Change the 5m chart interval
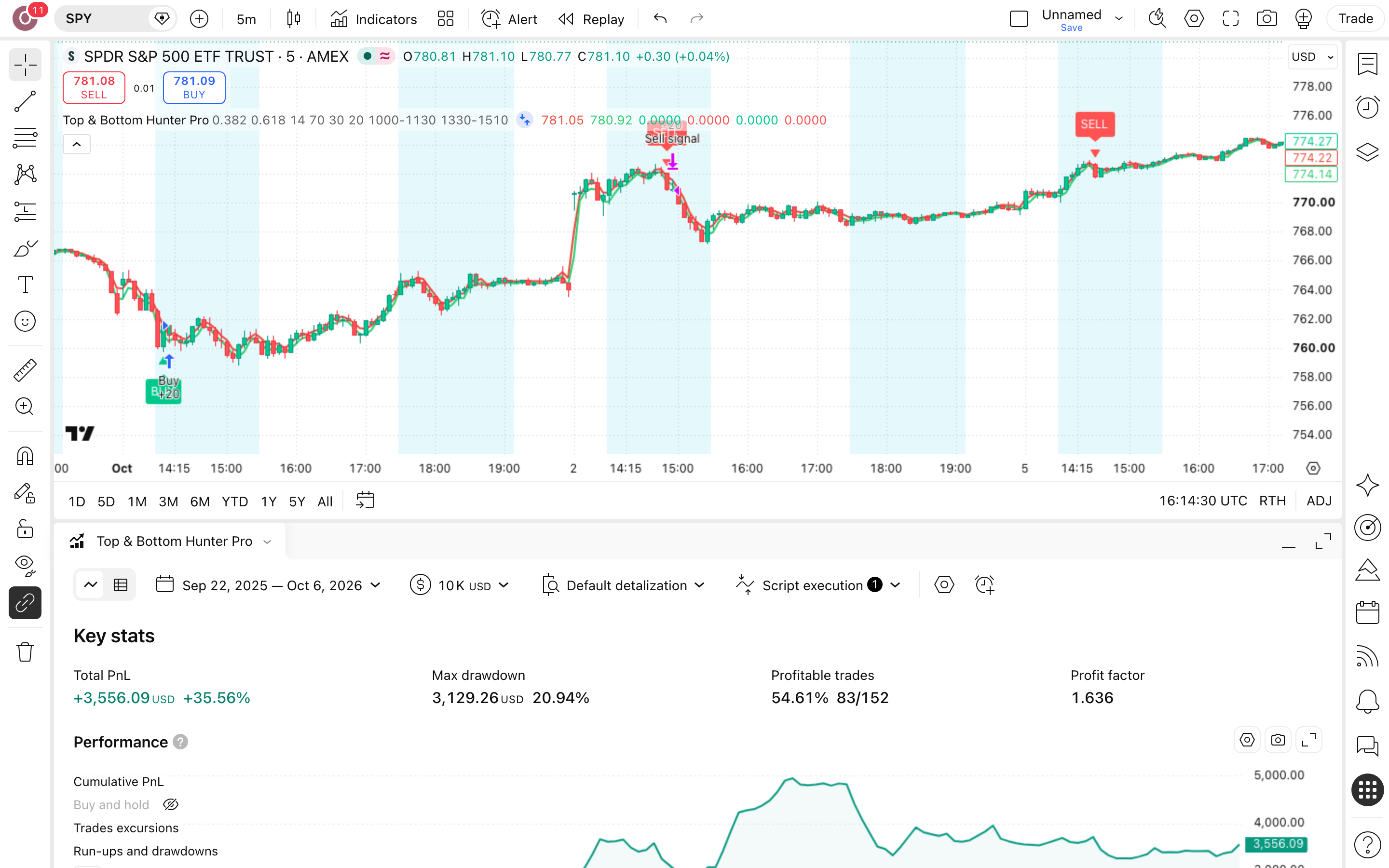This screenshot has width=1389, height=868. [246, 19]
